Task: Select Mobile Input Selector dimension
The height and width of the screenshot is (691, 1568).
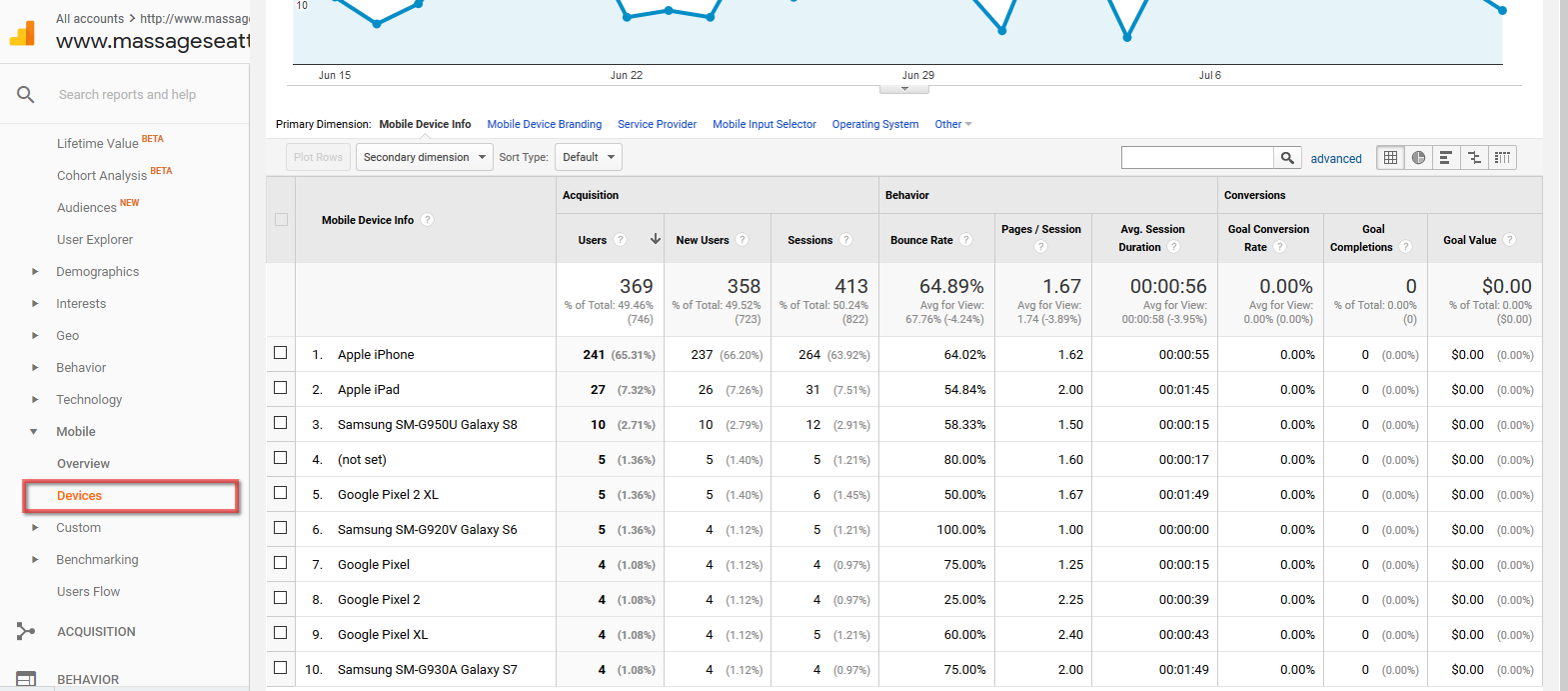Action: point(765,124)
